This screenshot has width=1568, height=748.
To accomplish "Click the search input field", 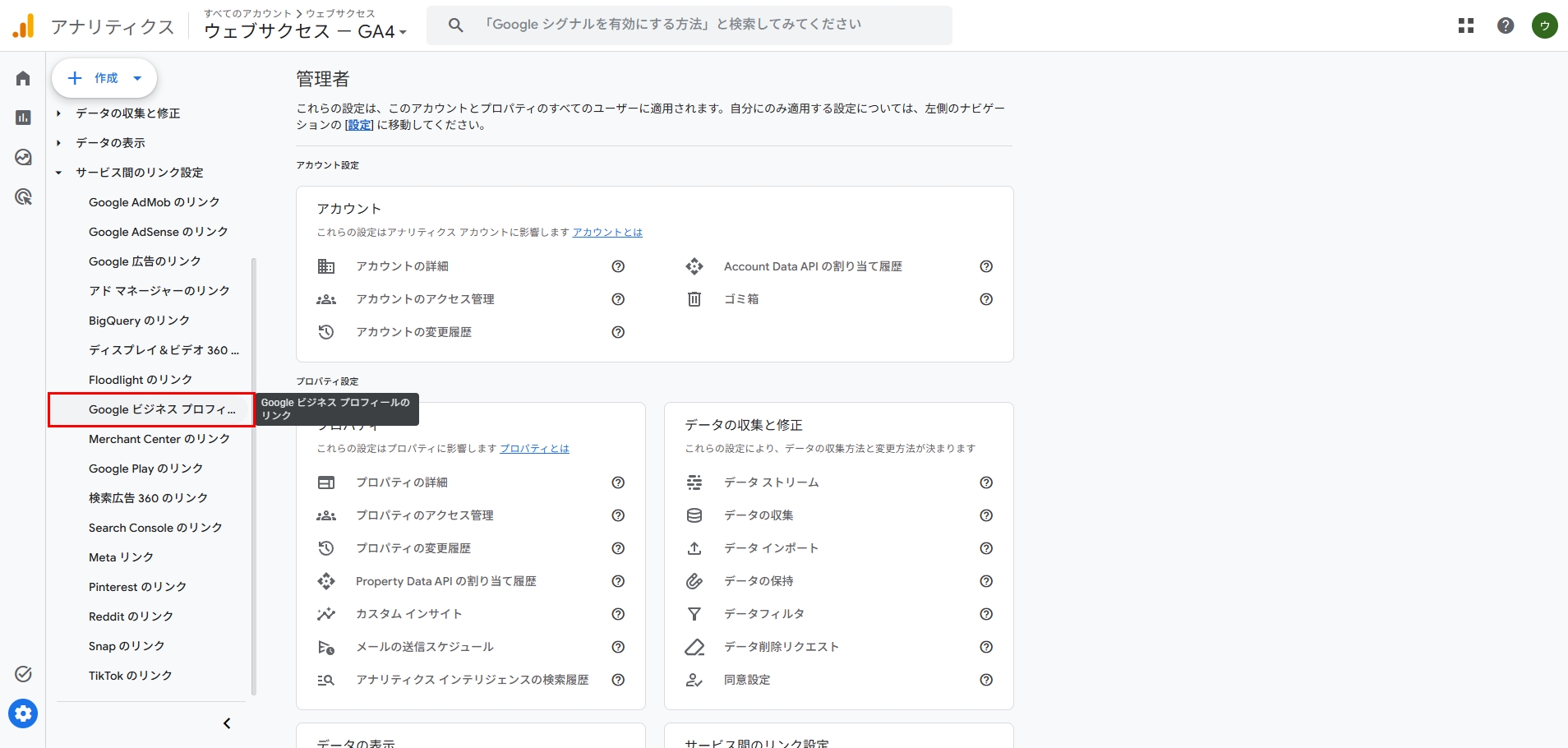I will [689, 25].
